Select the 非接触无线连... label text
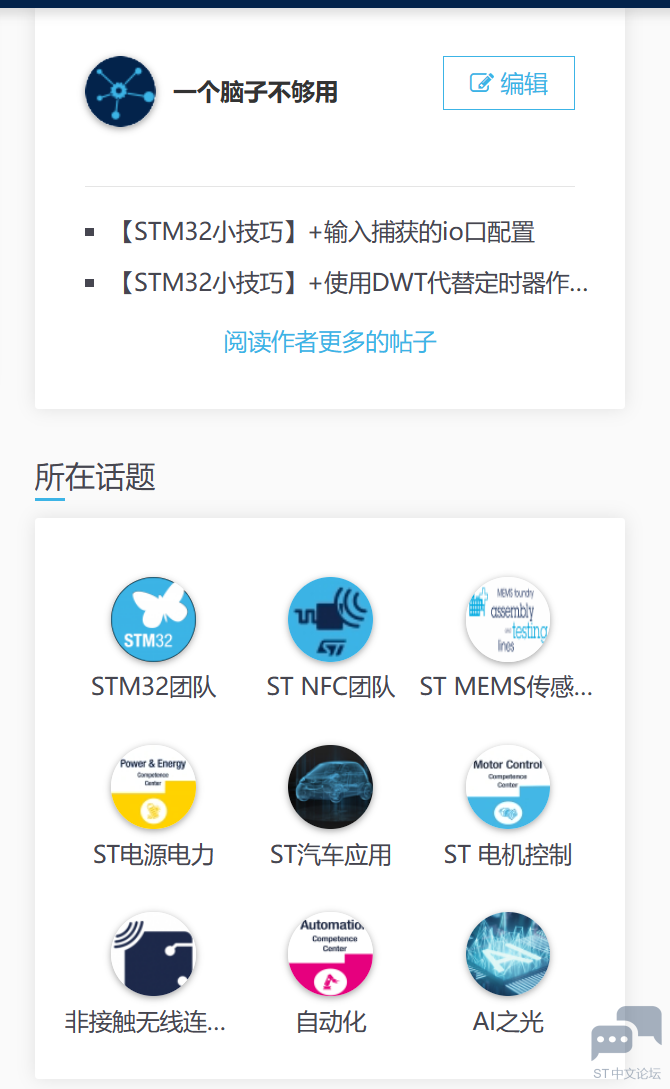The image size is (670, 1089). point(145,1022)
